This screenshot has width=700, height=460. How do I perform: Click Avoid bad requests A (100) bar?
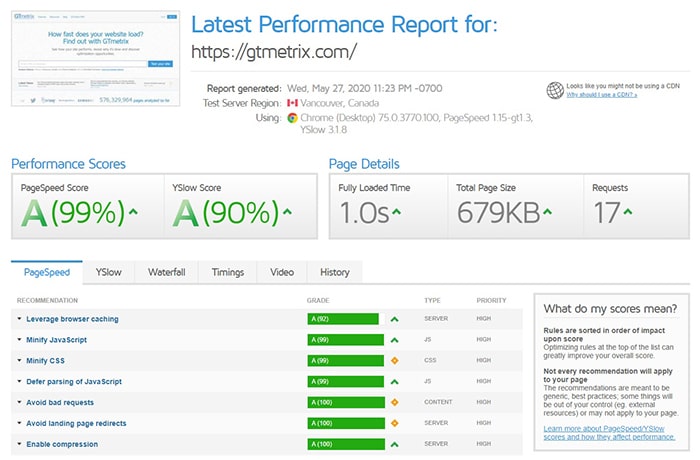pos(346,402)
